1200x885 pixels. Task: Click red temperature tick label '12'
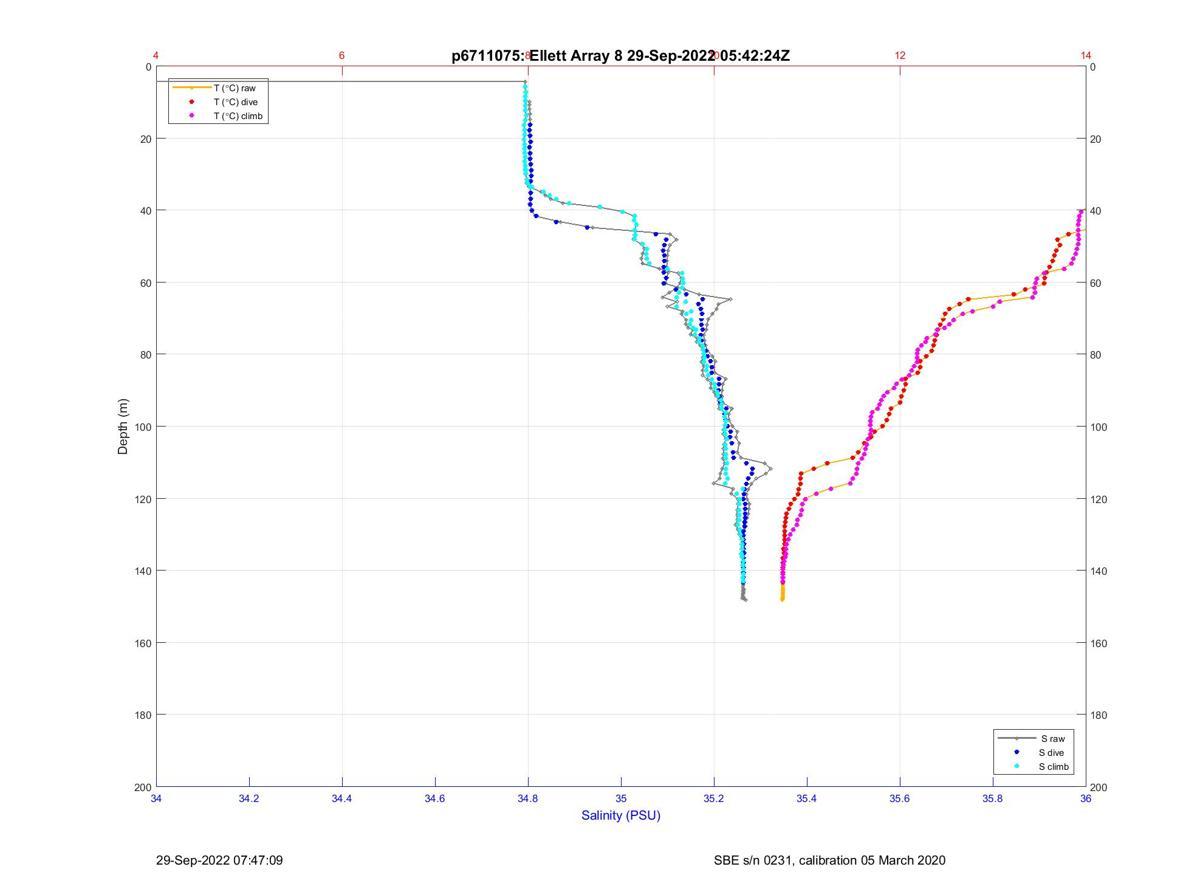click(x=900, y=55)
